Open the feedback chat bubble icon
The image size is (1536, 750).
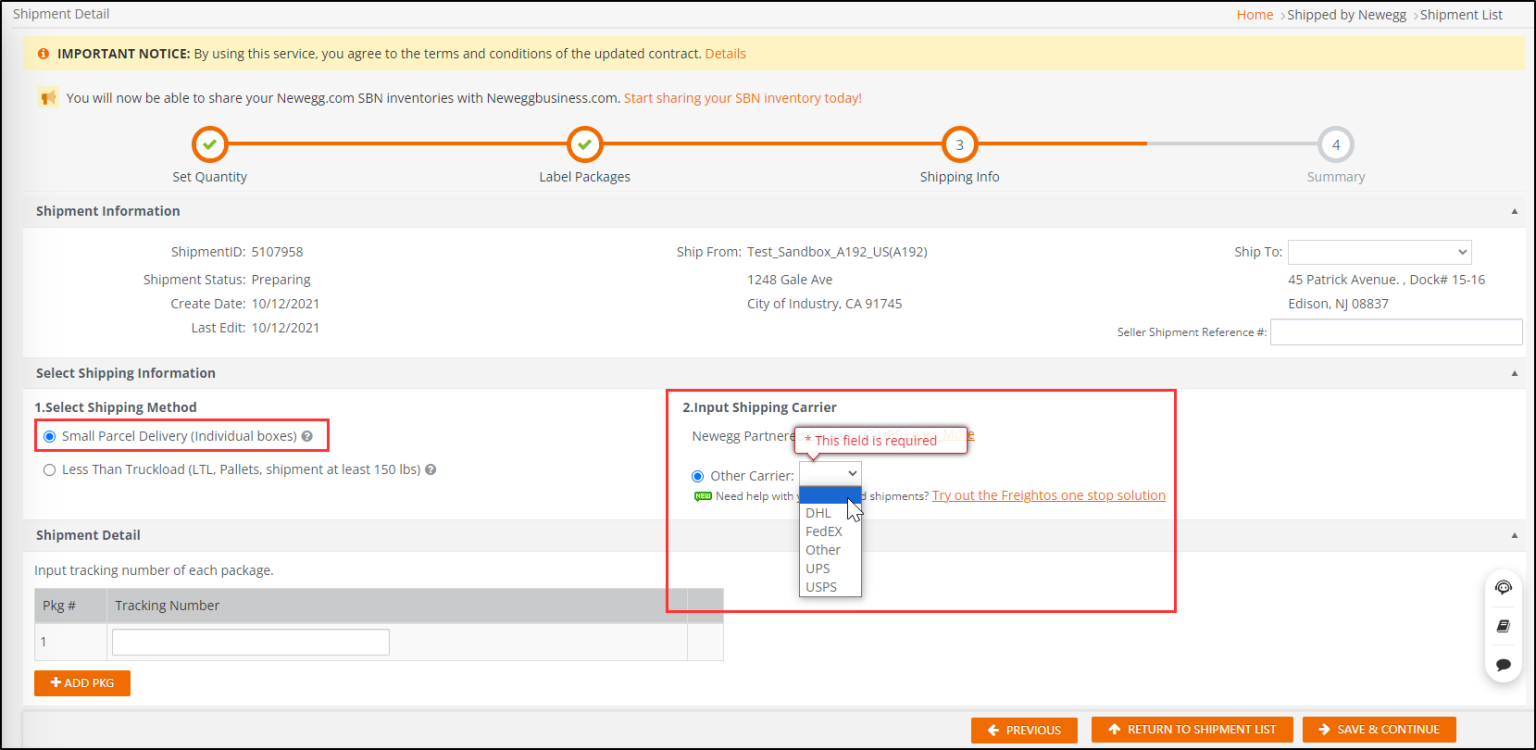(x=1503, y=664)
